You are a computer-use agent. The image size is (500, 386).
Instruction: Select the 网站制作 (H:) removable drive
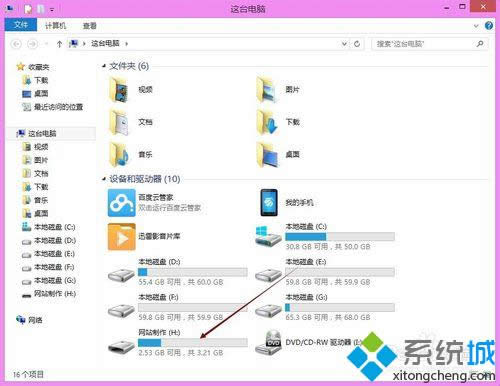pos(178,343)
